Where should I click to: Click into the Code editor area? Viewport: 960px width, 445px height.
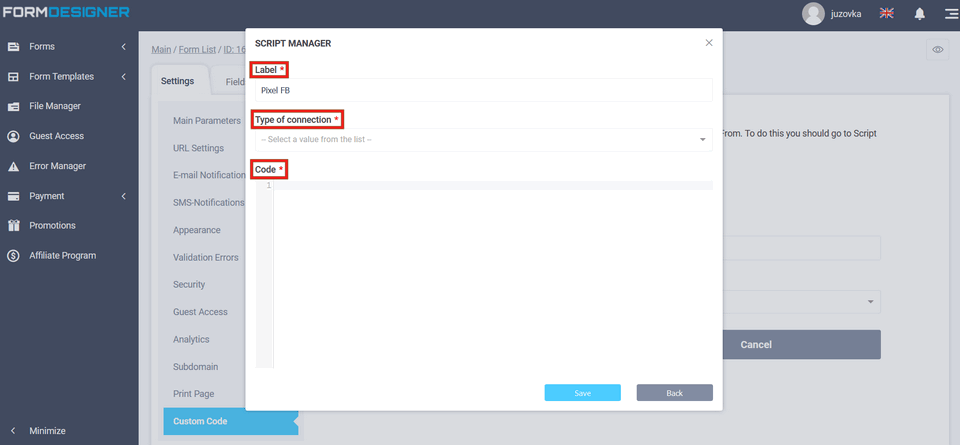493,274
